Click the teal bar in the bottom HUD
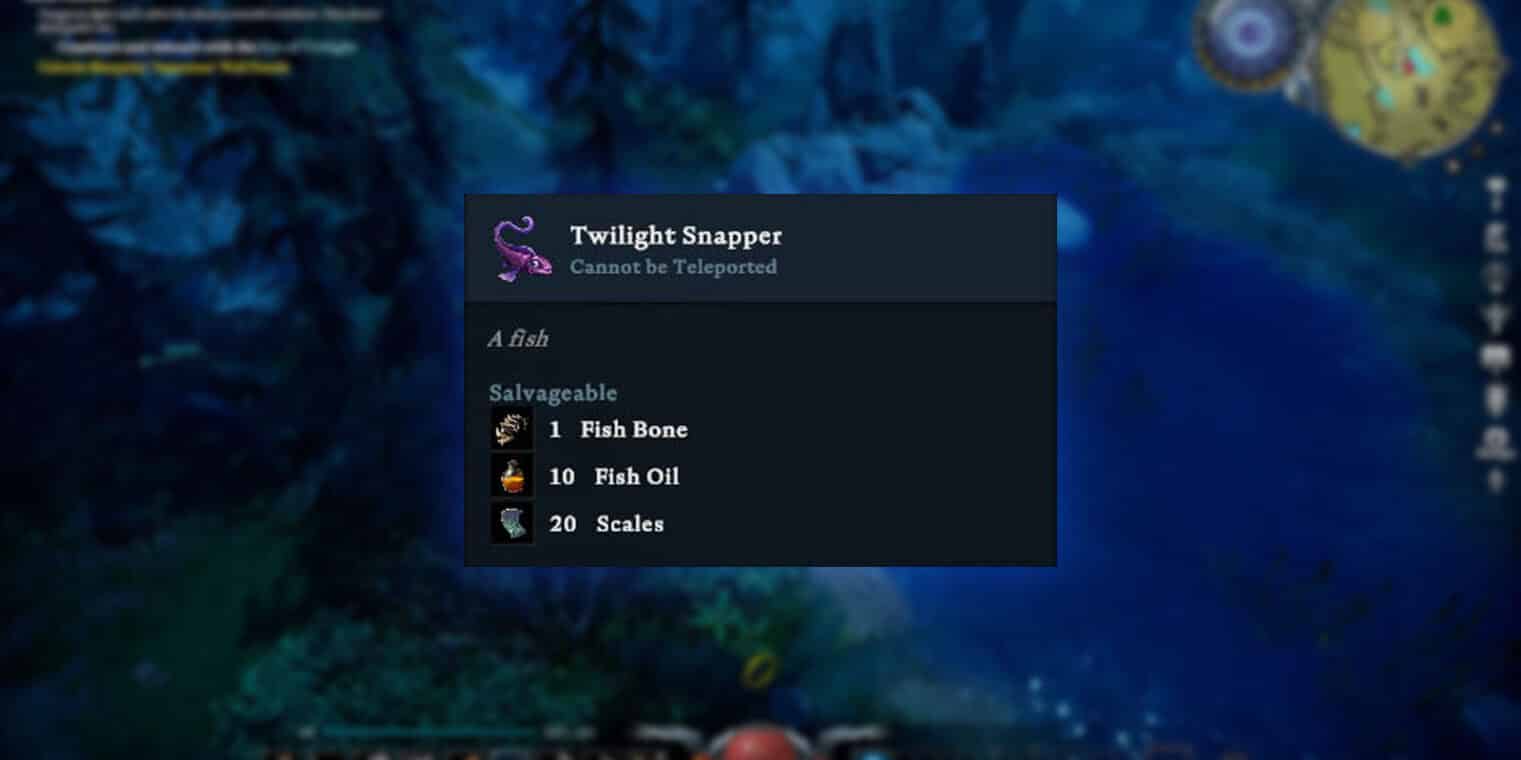Screen dimensions: 1521x760 pos(430,732)
